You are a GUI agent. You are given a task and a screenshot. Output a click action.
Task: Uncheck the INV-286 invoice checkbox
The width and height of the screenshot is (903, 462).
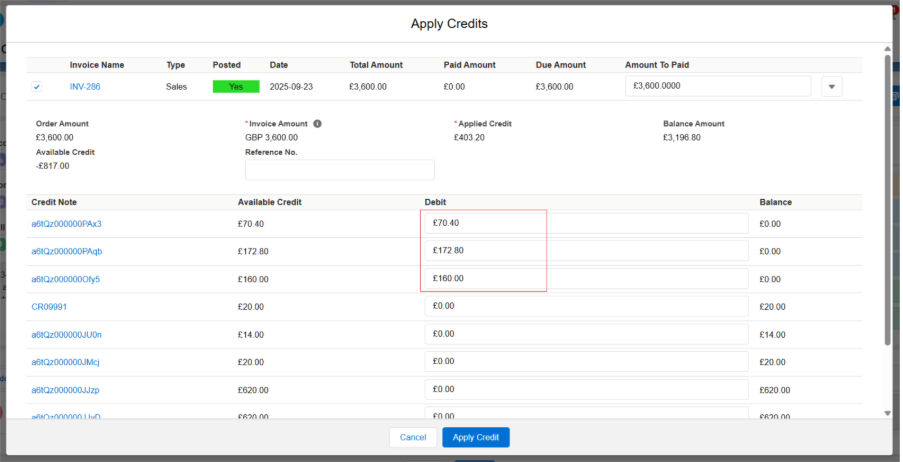[37, 87]
